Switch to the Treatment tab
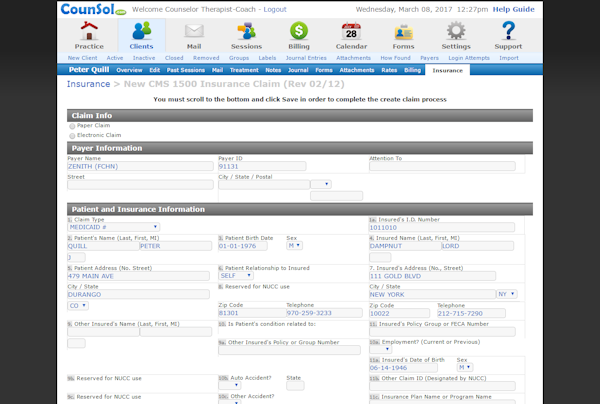This screenshot has width=600, height=404. 244,71
